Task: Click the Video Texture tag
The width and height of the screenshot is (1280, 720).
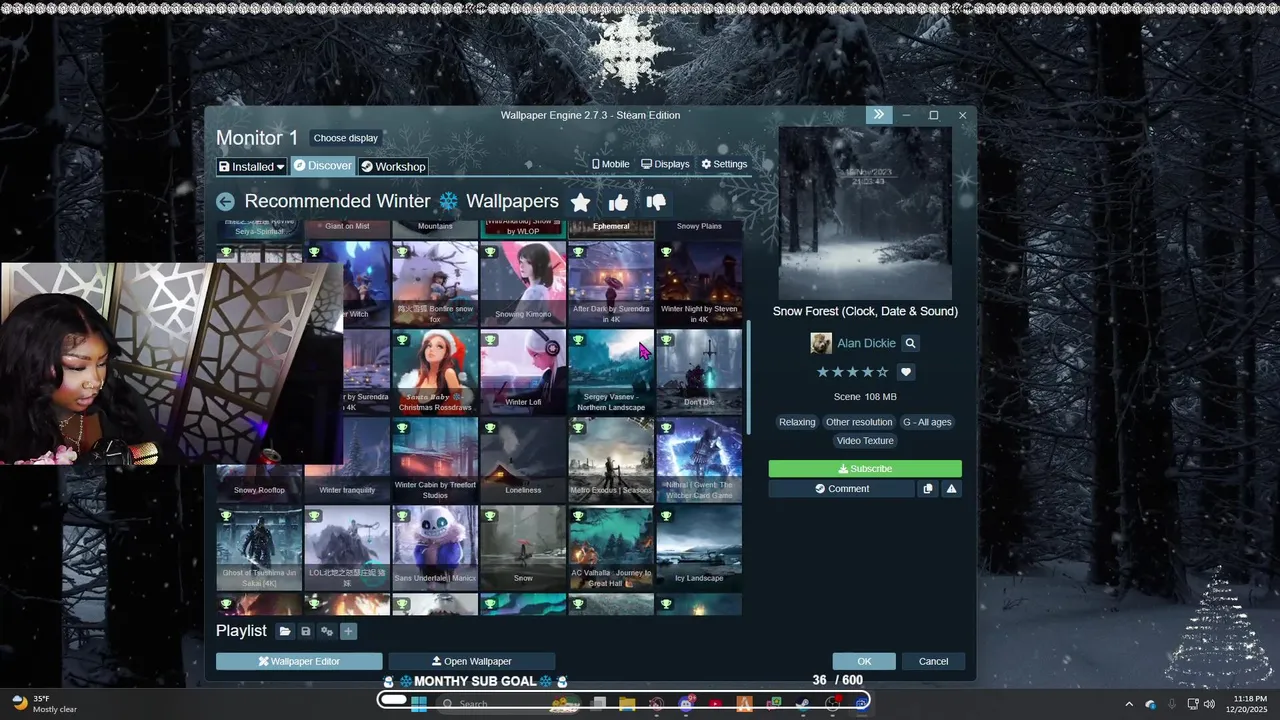Action: pyautogui.click(x=865, y=441)
